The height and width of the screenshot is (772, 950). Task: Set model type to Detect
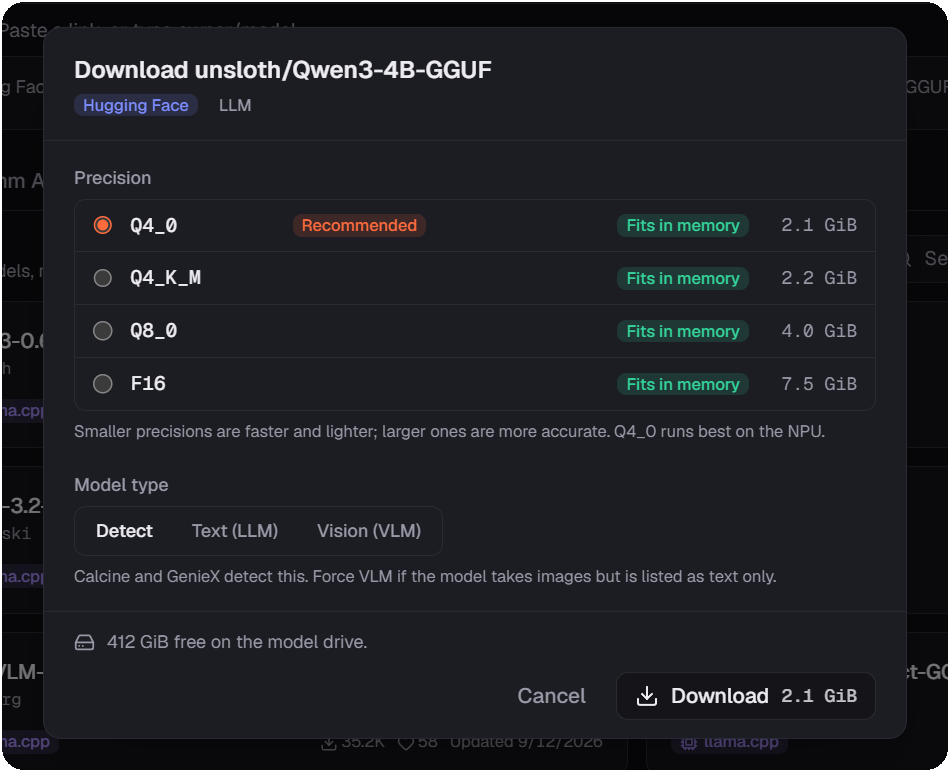pyautogui.click(x=124, y=531)
